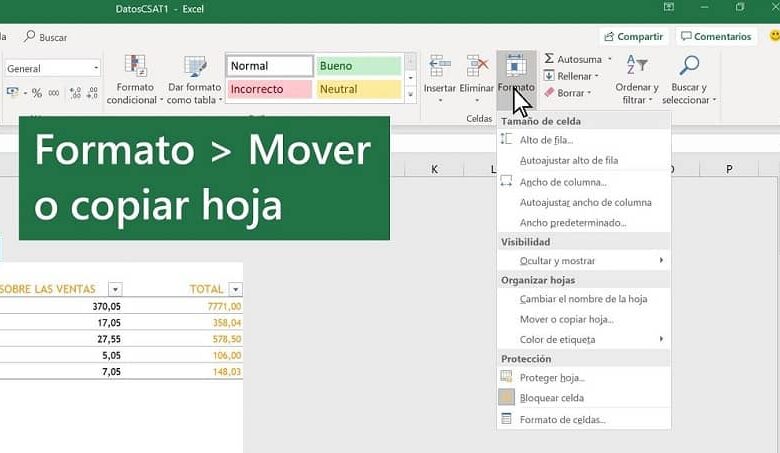Click the ribbon display options icon
Screen dimensions: 780x453
click(x=669, y=7)
